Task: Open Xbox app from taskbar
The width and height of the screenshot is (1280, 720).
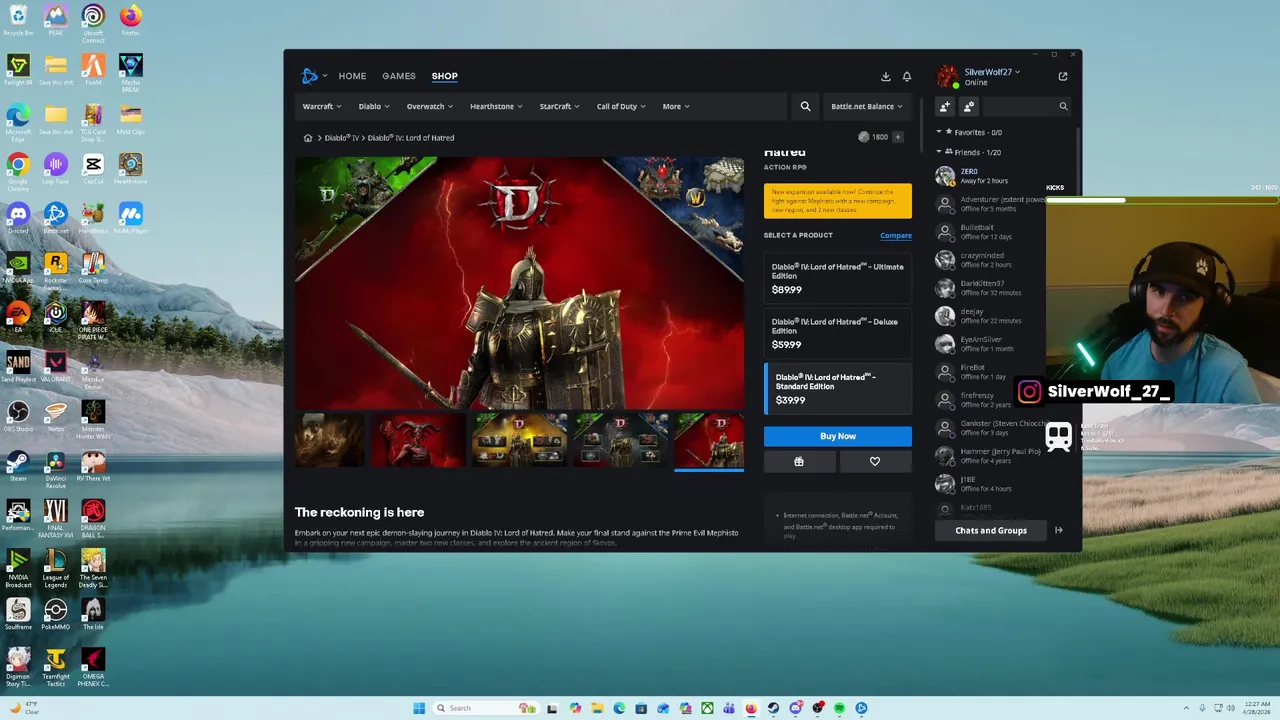Action: pyautogui.click(x=707, y=708)
